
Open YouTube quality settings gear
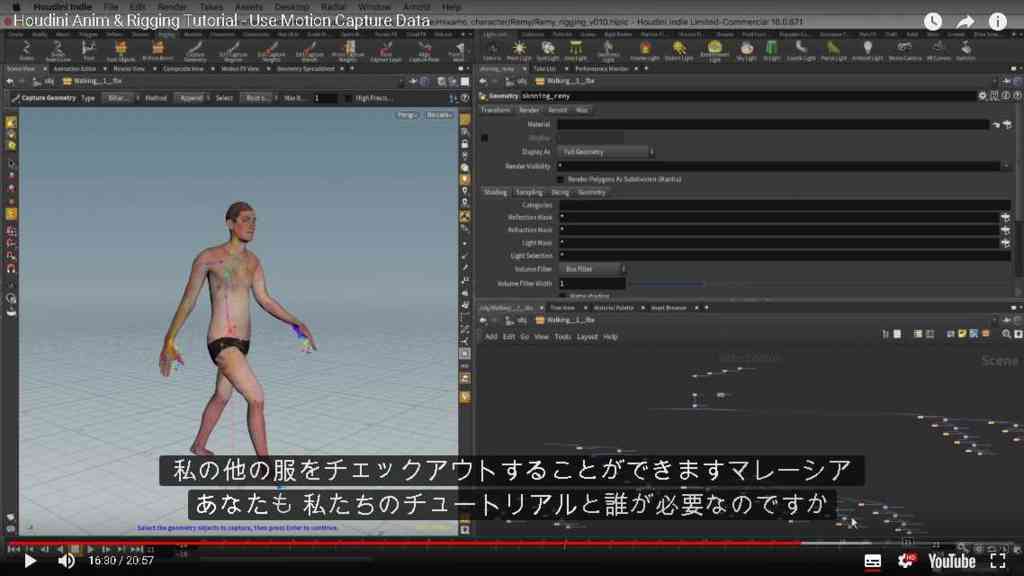pos(906,560)
